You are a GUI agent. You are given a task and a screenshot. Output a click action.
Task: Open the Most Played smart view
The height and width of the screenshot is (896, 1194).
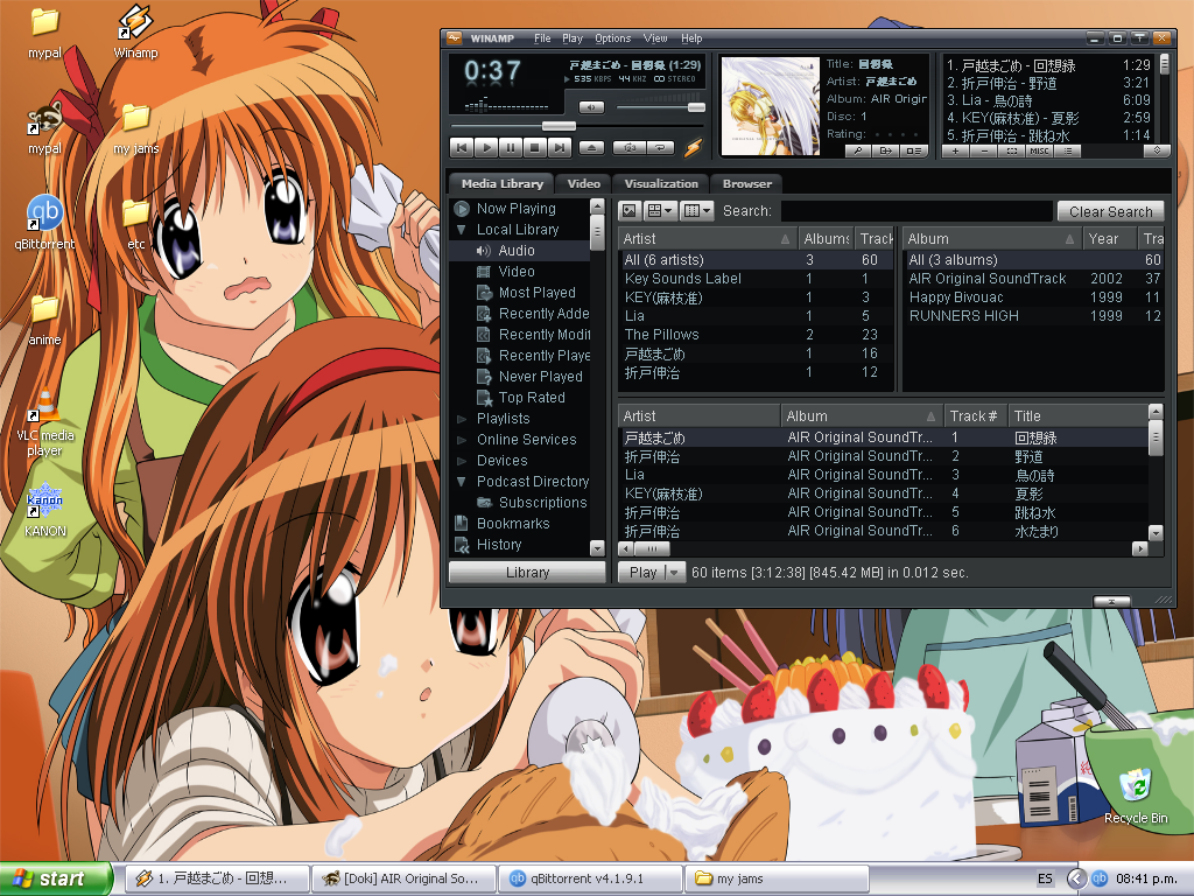[536, 293]
